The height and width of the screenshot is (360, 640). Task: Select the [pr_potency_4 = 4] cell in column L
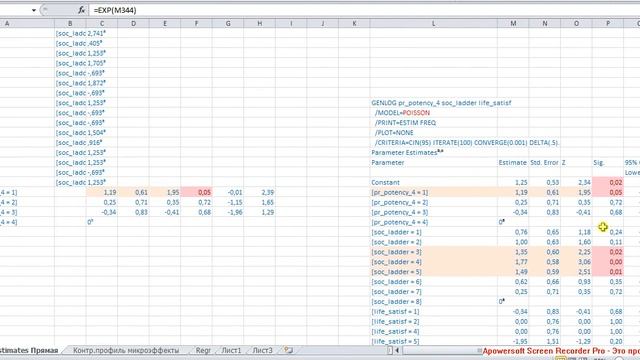click(433, 222)
